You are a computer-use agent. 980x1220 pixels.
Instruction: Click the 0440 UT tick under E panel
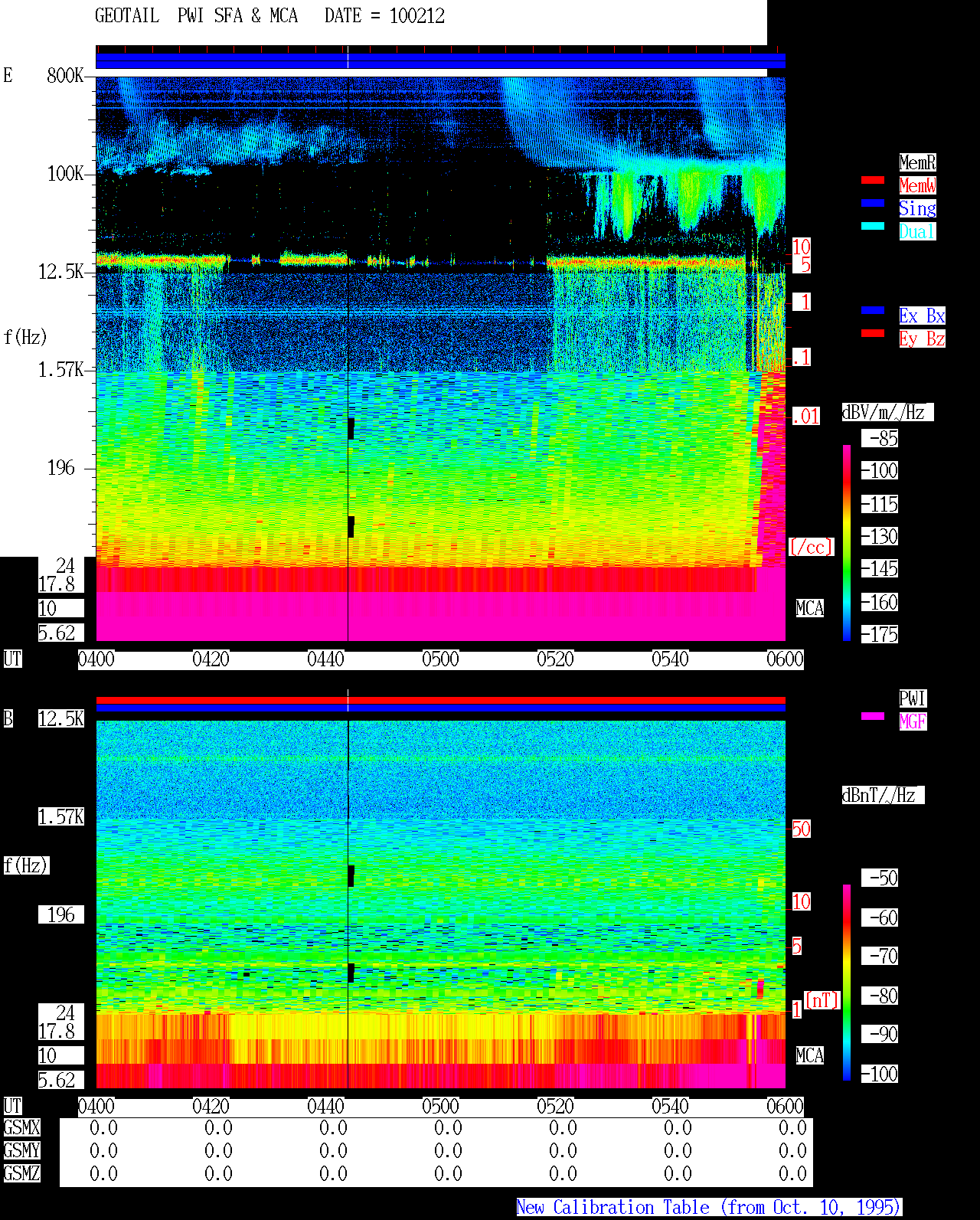coord(325,659)
